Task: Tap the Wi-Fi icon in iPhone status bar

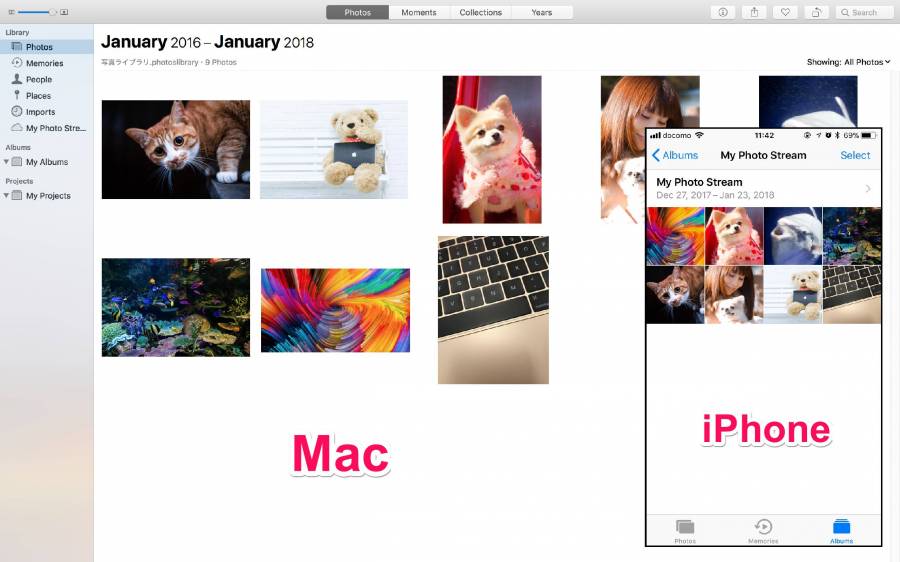Action: pos(699,135)
